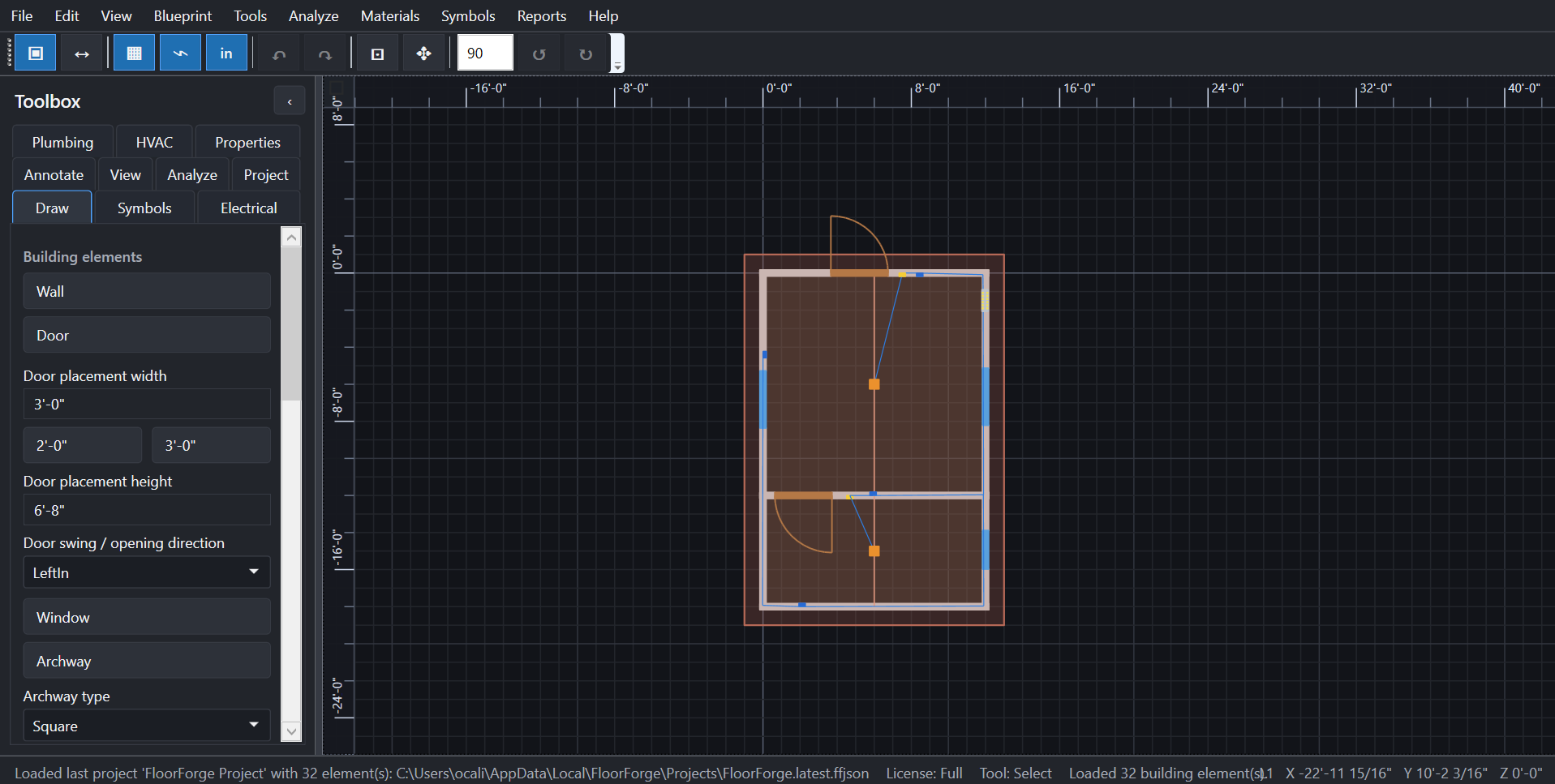This screenshot has width=1555, height=784.
Task: Toggle the grid display button
Action: click(135, 54)
